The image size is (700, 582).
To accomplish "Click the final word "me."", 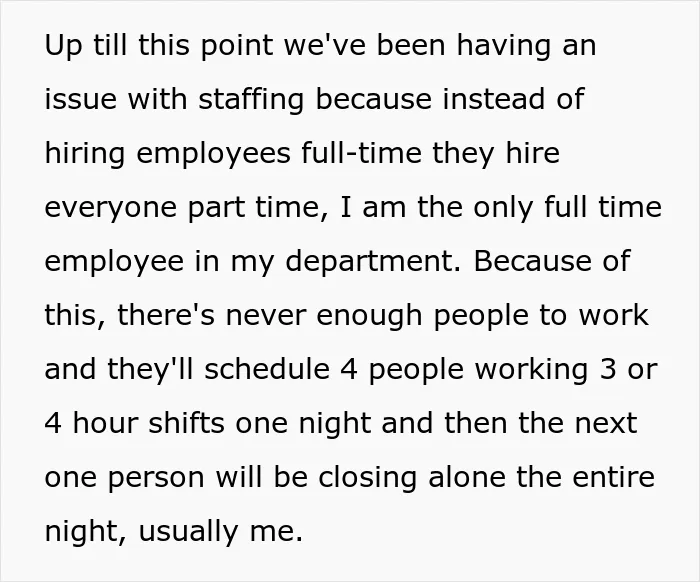I will tap(276, 532).
